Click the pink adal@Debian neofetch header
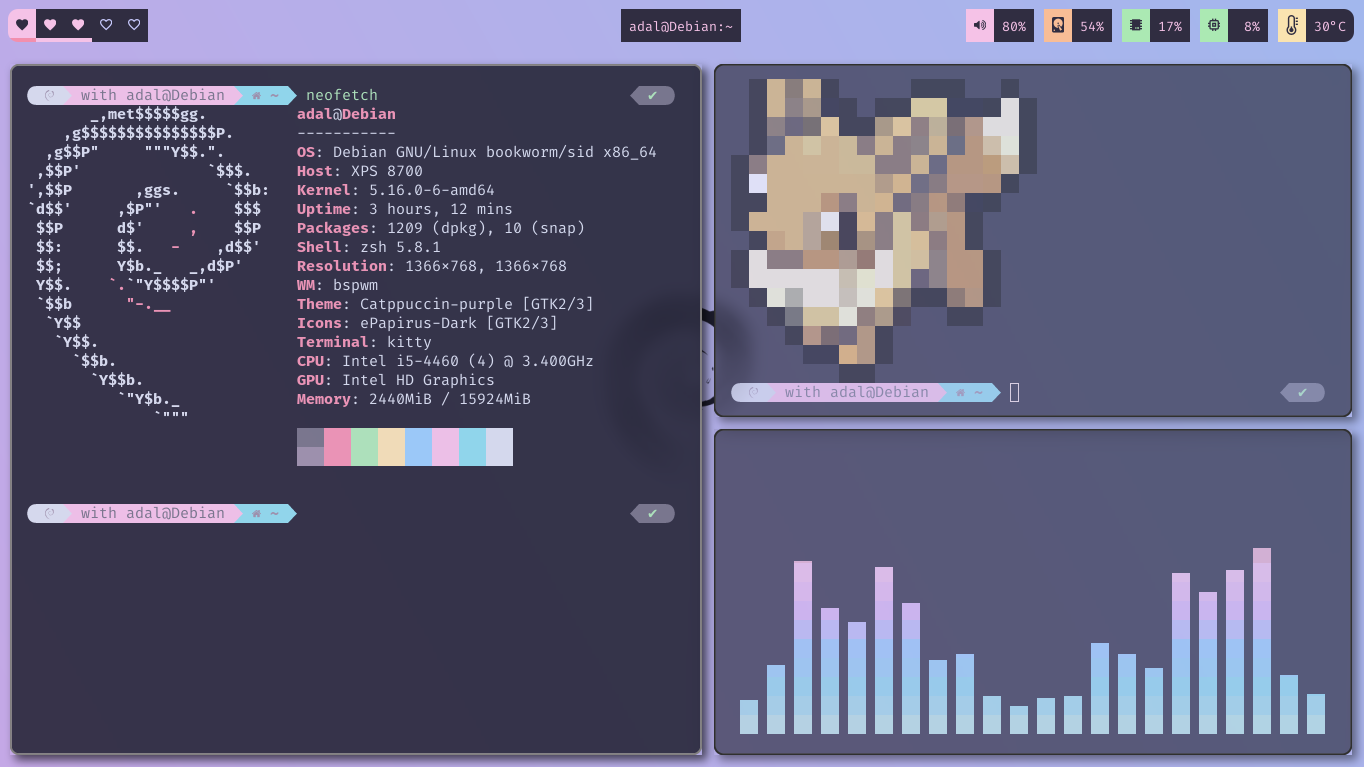The height and width of the screenshot is (767, 1364). (x=346, y=114)
